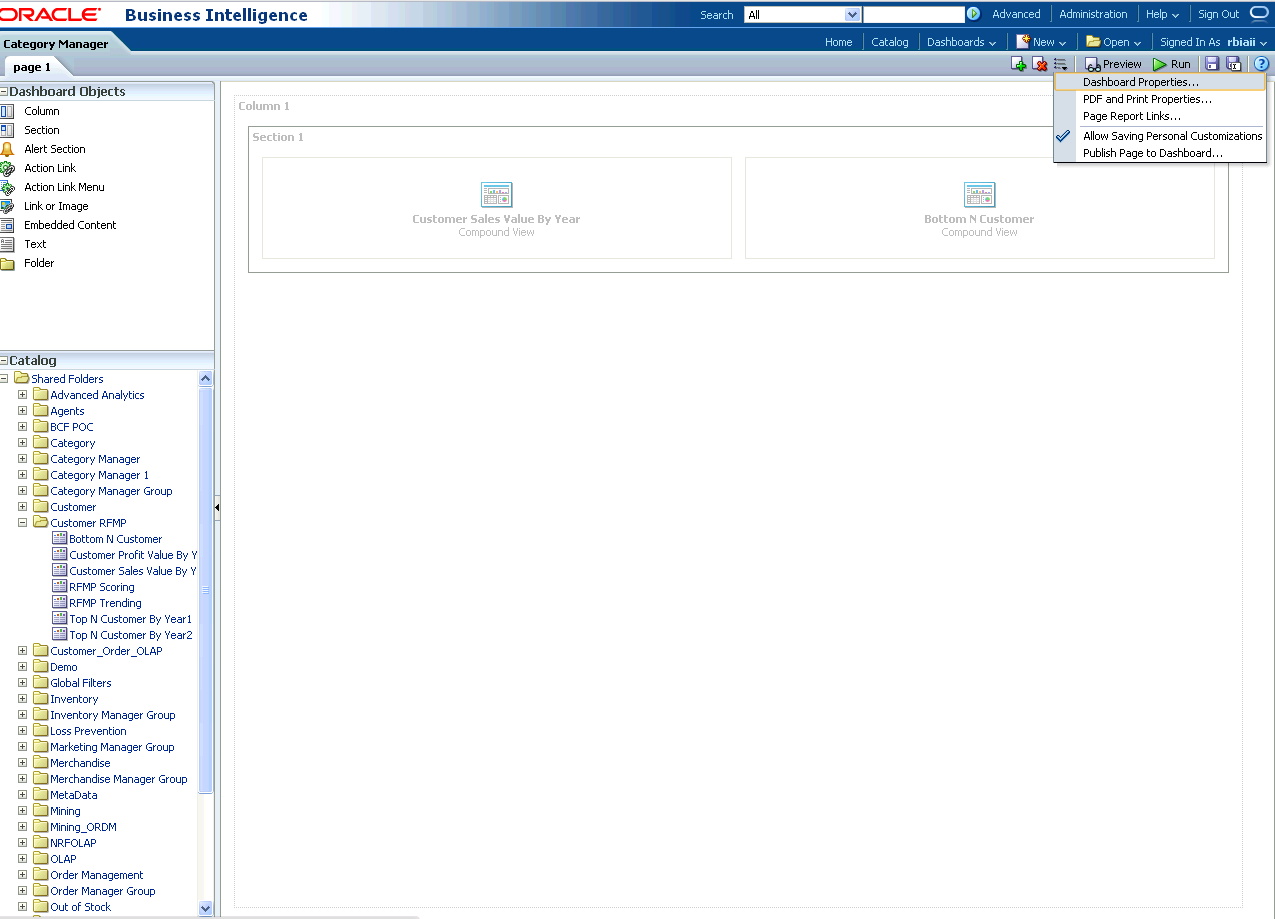Screen dimensions: 1275x919
Task: Click the Save Dashboard As icon
Action: [x=1234, y=64]
